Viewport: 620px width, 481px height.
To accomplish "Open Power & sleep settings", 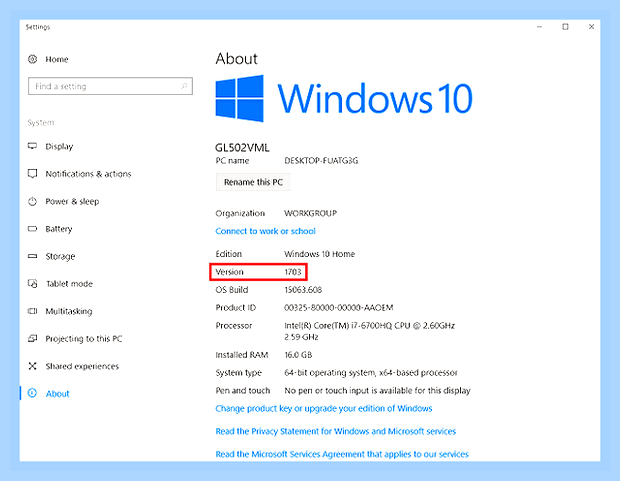I will pos(72,201).
